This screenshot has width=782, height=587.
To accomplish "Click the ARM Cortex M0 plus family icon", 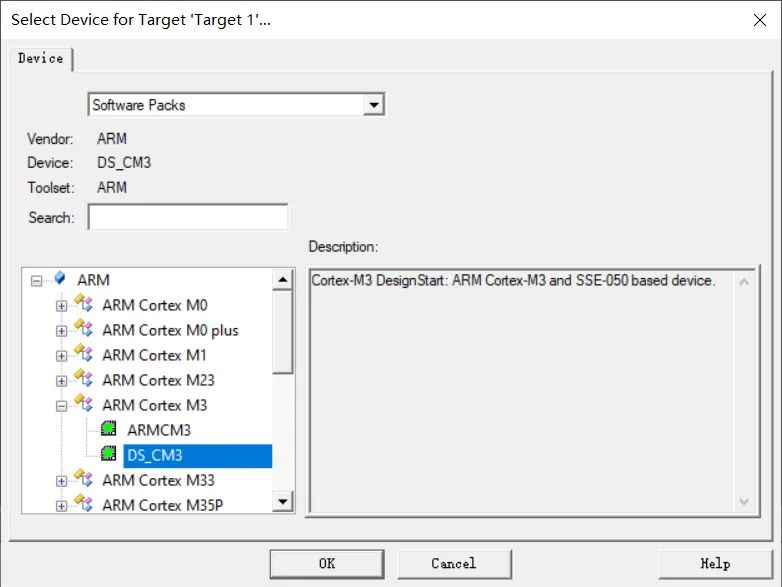I will (83, 328).
